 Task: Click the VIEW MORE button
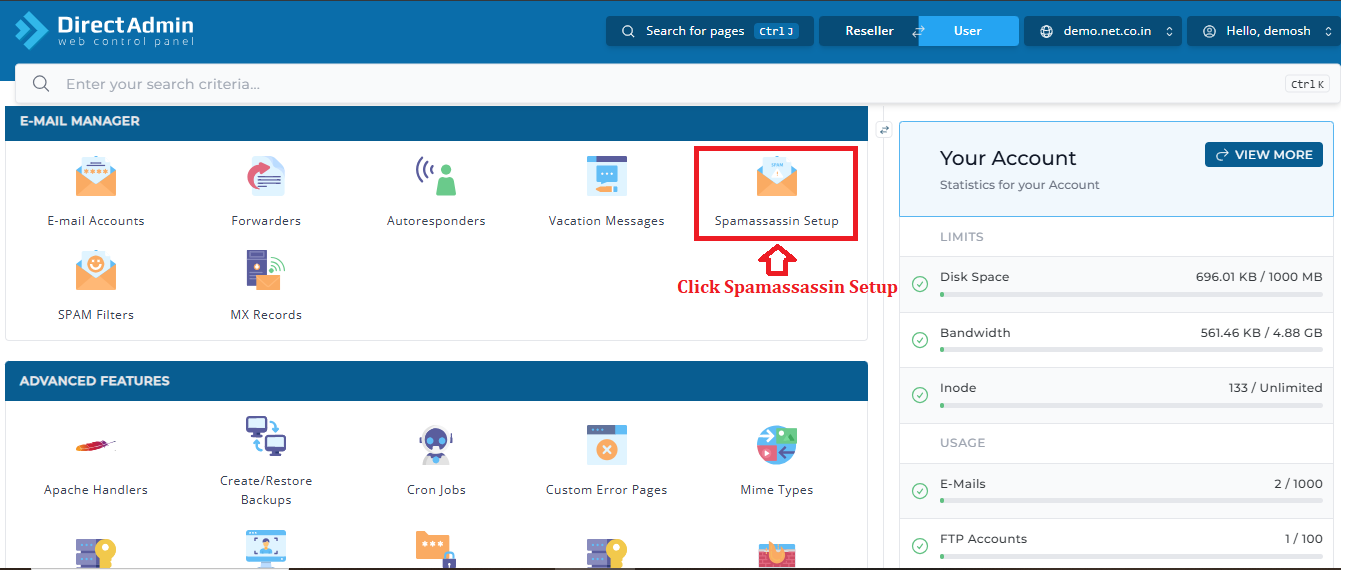pyautogui.click(x=1264, y=155)
